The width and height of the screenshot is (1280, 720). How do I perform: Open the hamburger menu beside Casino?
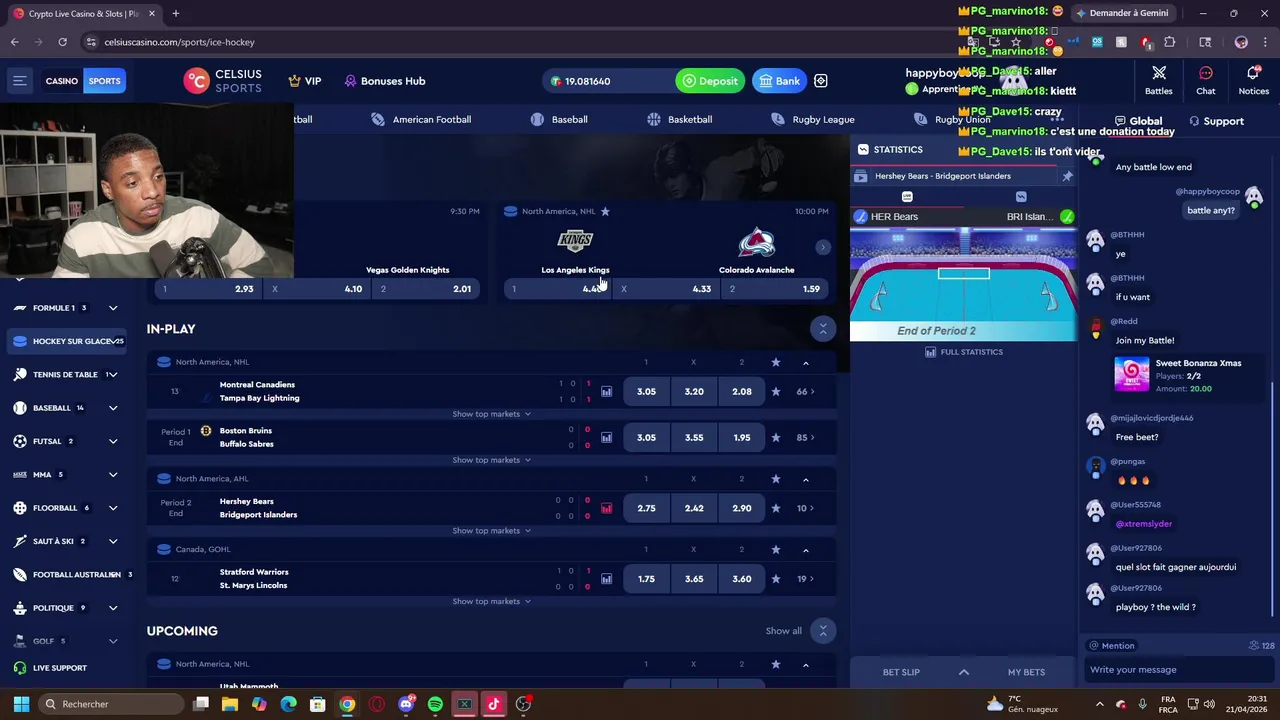pyautogui.click(x=19, y=81)
